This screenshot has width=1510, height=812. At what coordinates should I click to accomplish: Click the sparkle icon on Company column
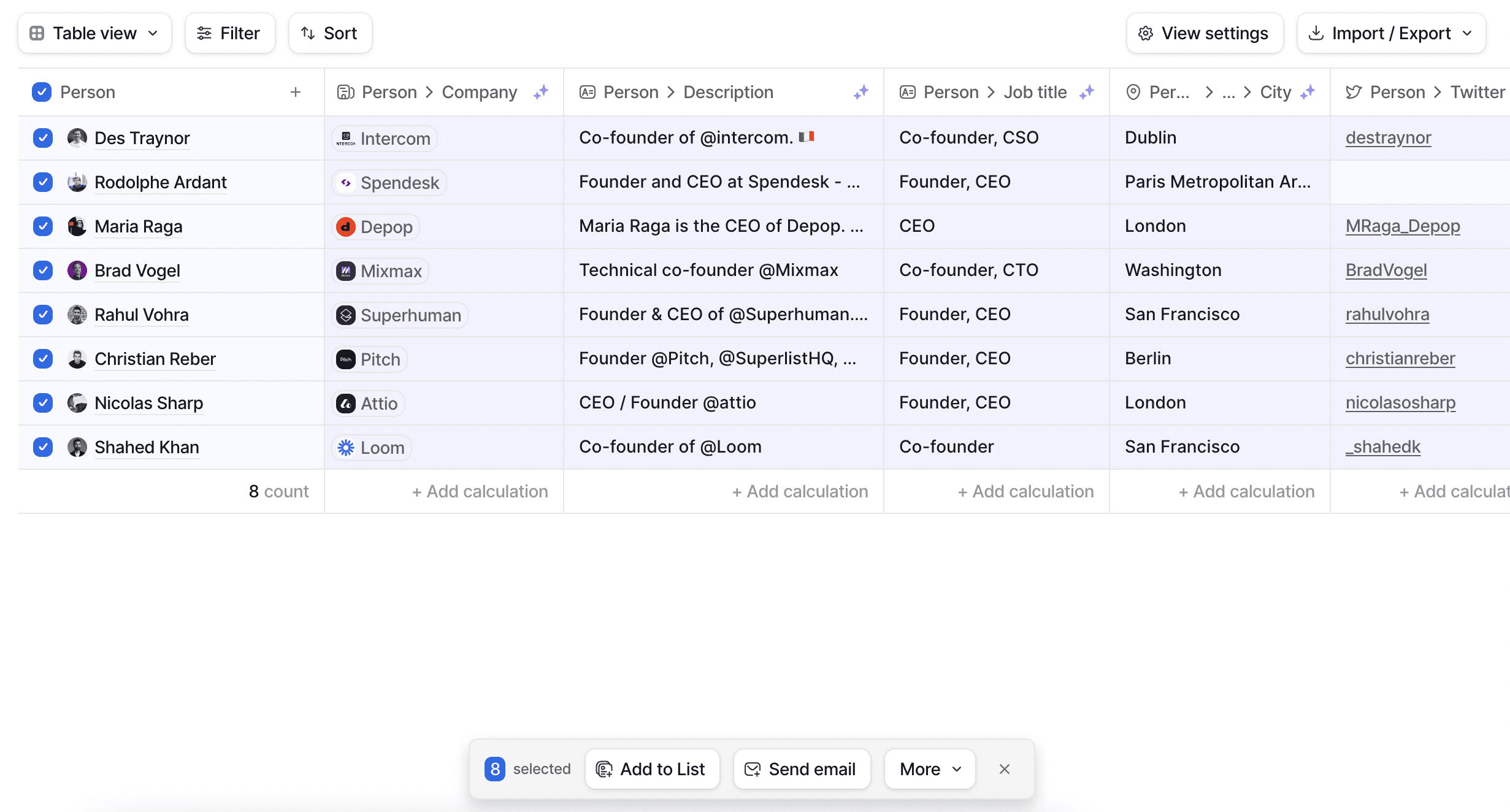pos(541,92)
